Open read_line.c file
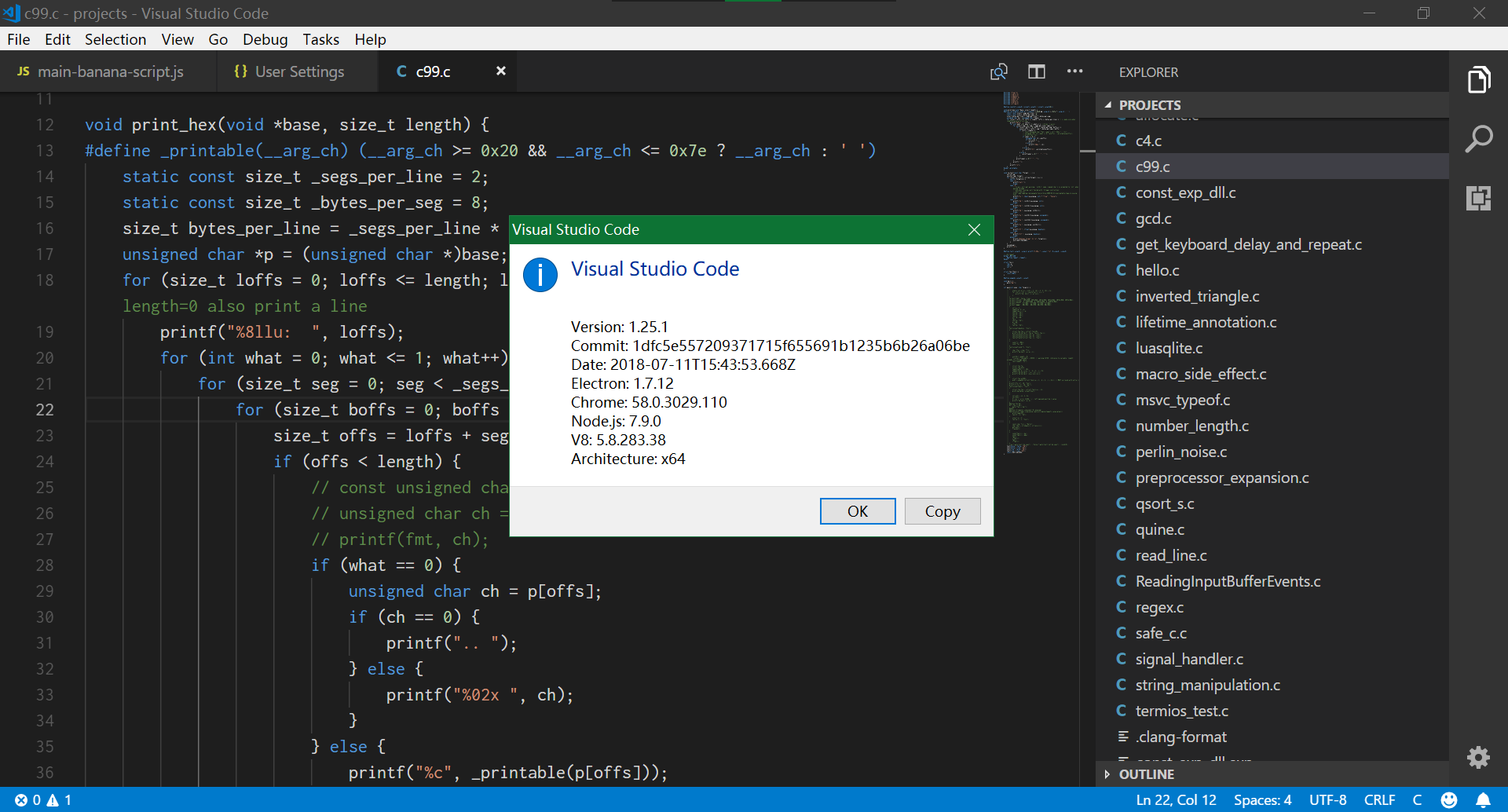Viewport: 1508px width, 812px height. click(1272, 555)
